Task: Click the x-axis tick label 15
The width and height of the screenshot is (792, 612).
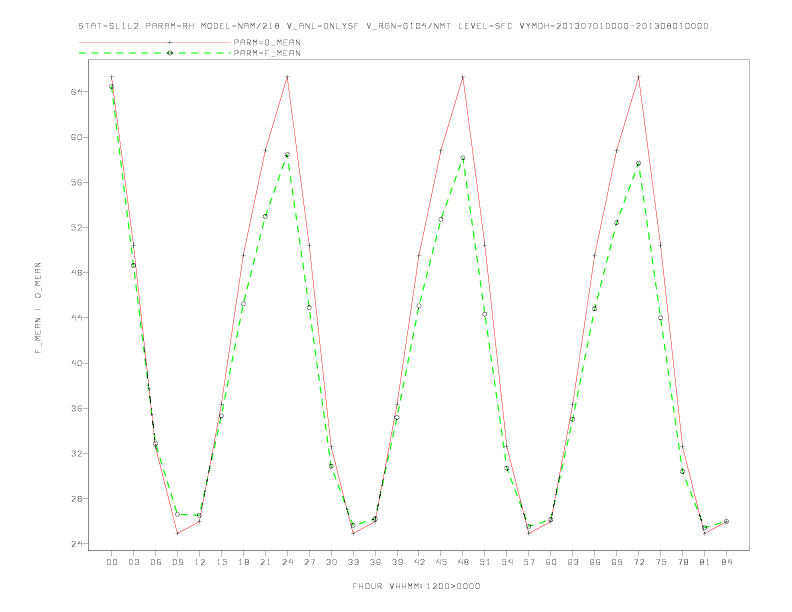Action: click(x=221, y=562)
